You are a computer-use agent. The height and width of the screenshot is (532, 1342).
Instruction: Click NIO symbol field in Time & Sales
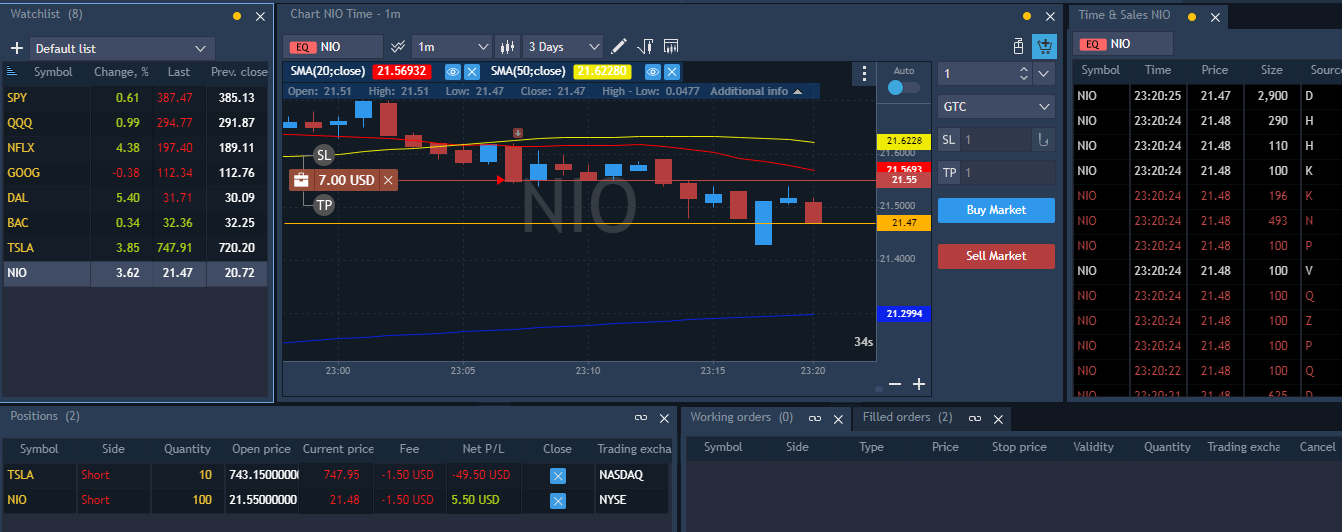point(1123,44)
